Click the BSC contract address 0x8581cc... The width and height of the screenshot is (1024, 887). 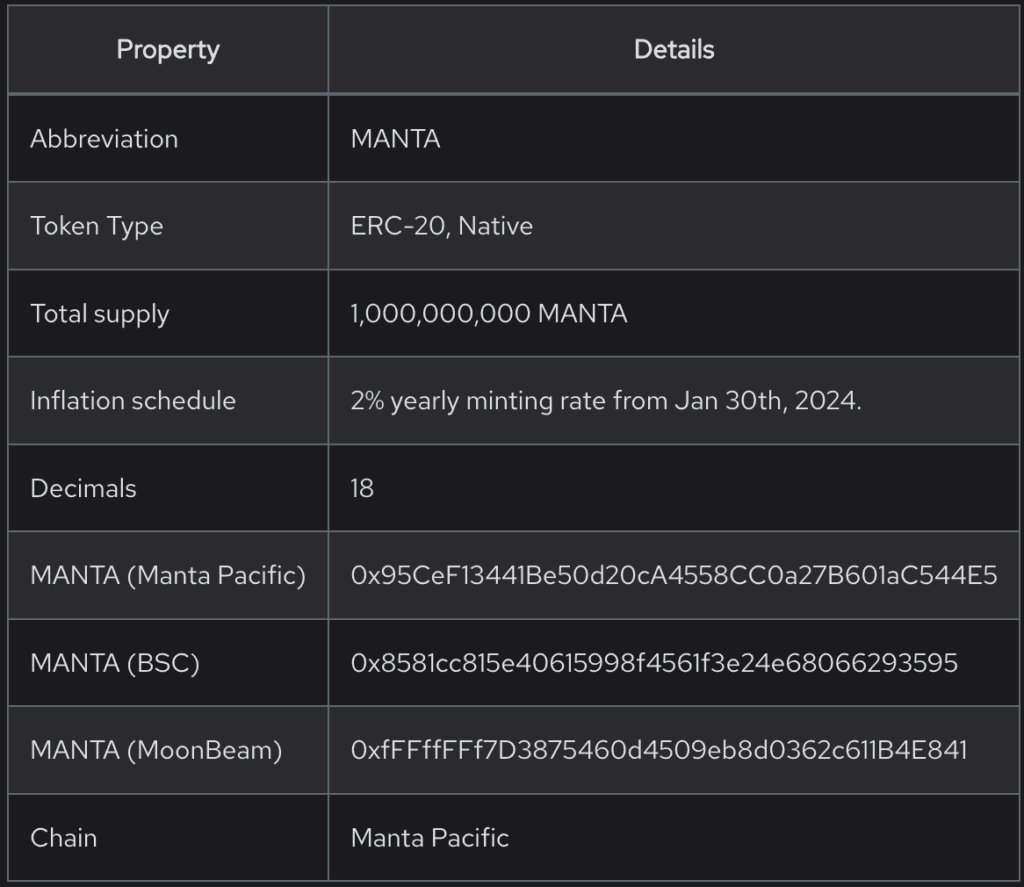click(654, 663)
